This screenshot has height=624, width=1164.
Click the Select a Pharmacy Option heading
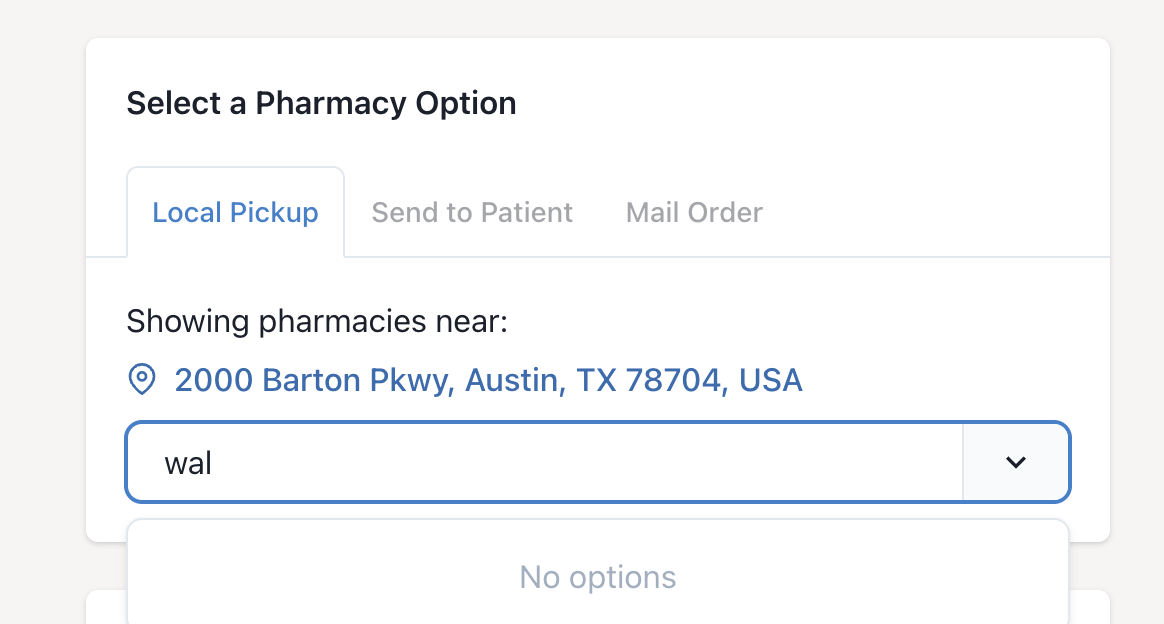pyautogui.click(x=321, y=103)
